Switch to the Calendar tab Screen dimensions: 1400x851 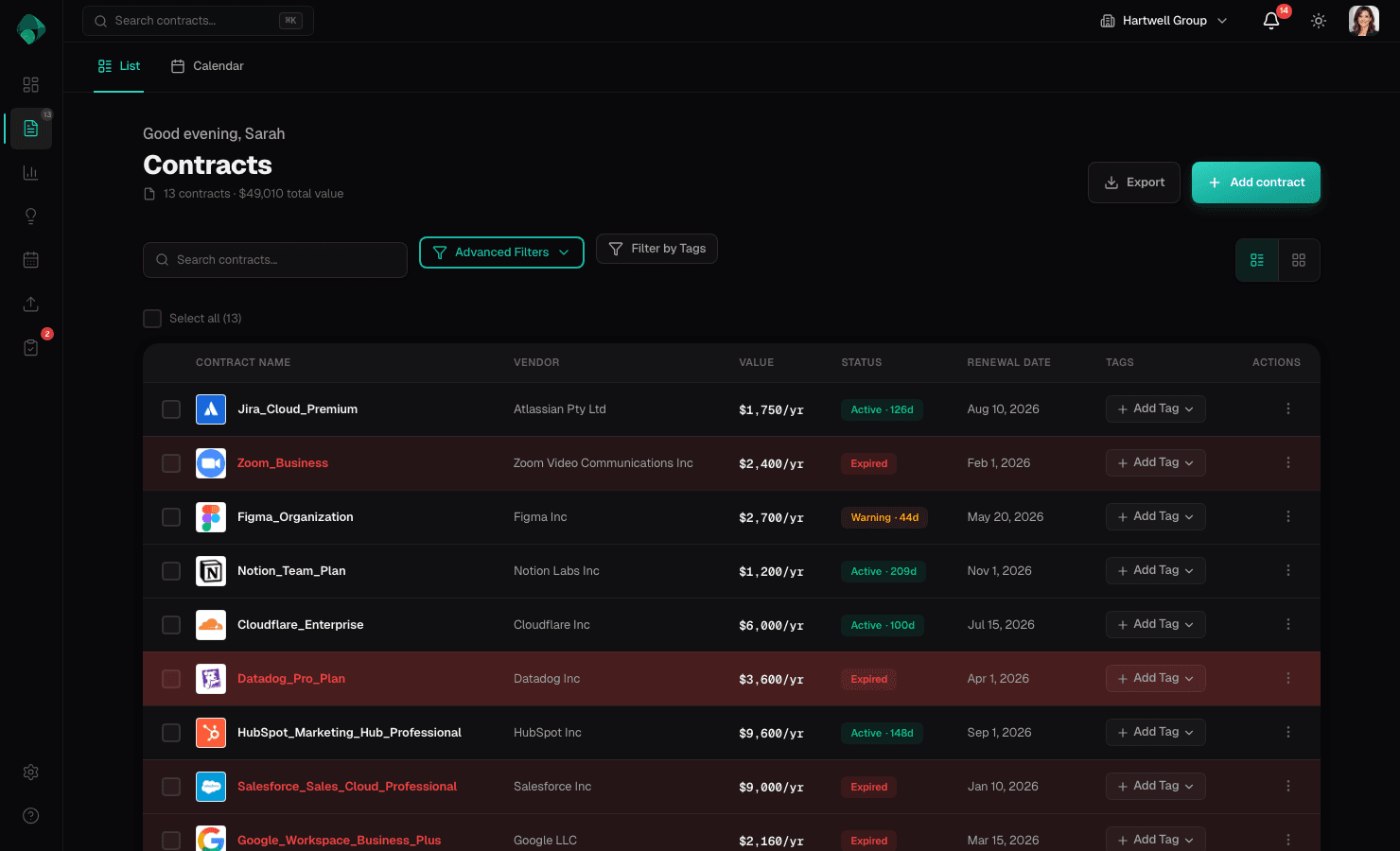tap(207, 66)
